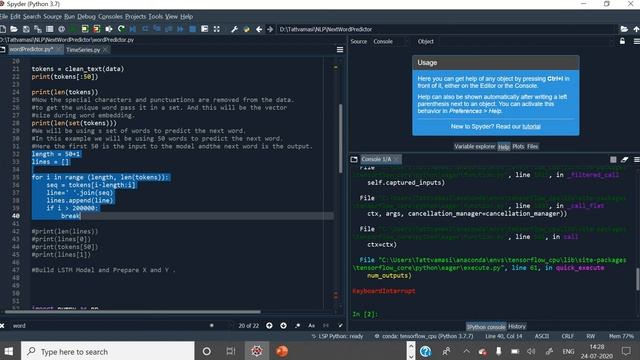Close the find bar X icon

coord(2,326)
